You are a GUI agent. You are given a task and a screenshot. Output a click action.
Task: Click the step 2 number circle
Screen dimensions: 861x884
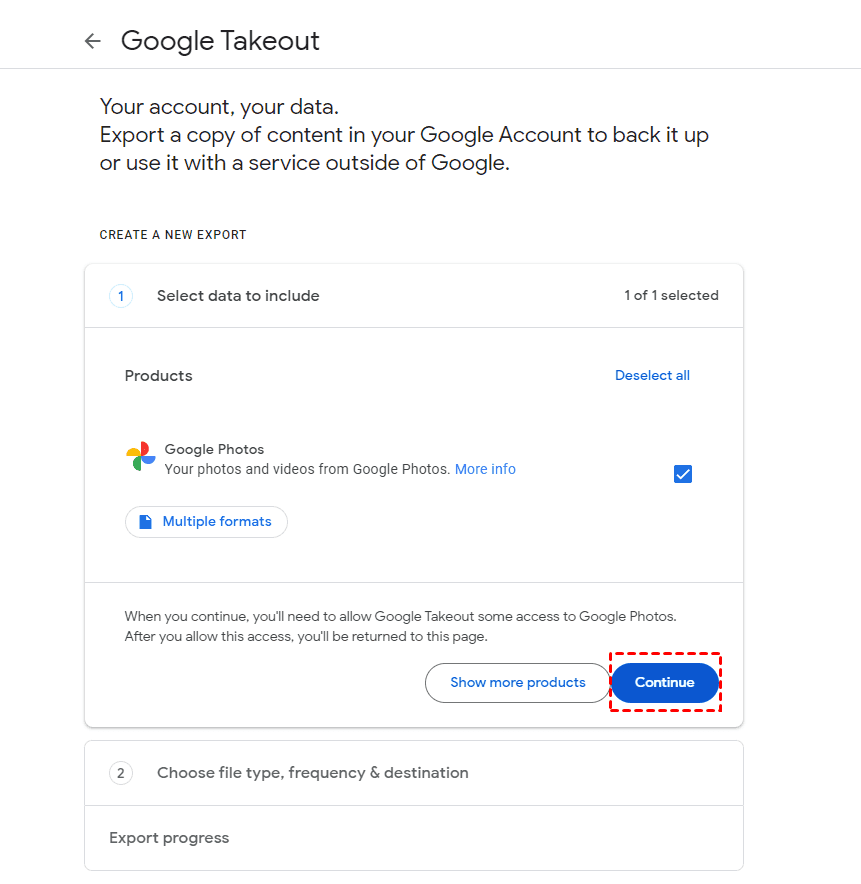[x=121, y=773]
